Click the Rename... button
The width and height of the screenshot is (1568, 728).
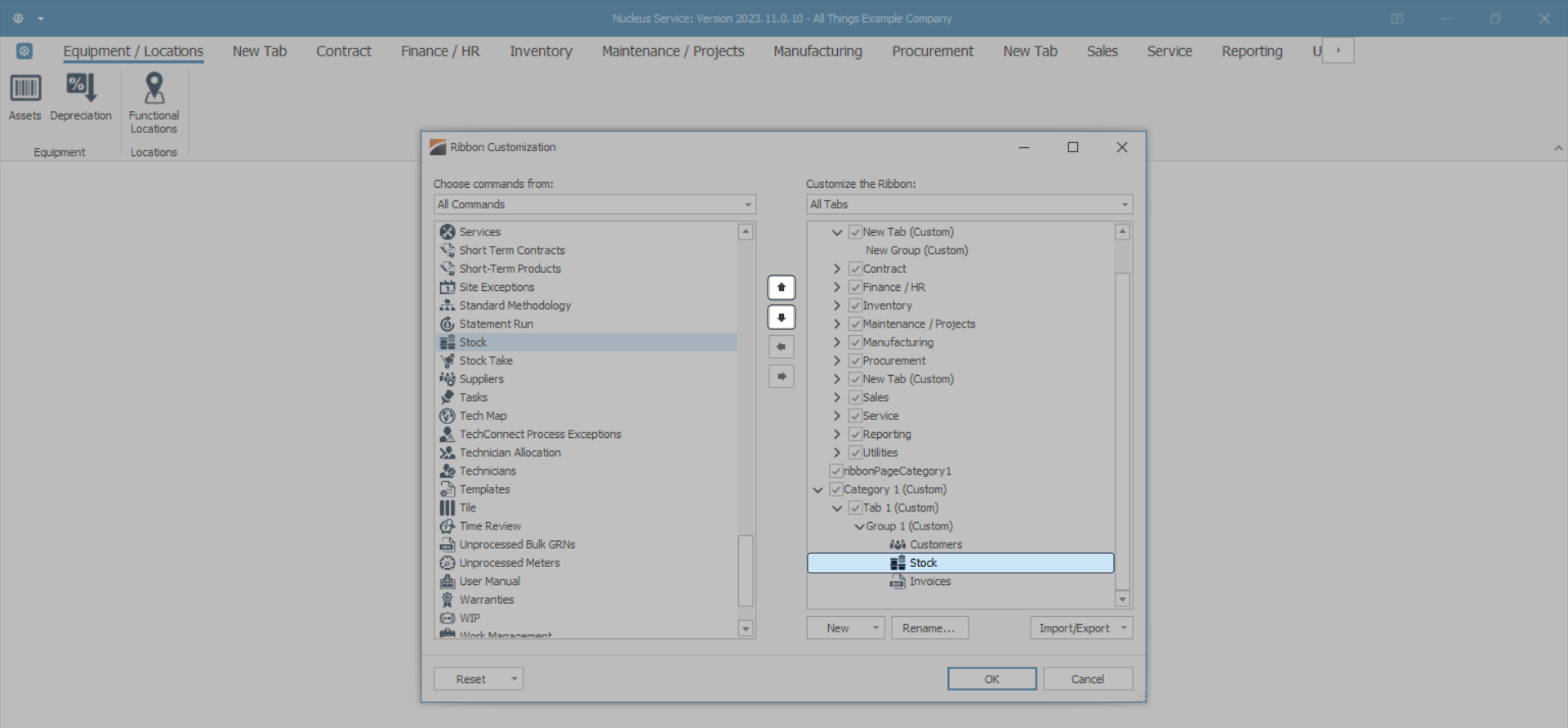point(929,628)
